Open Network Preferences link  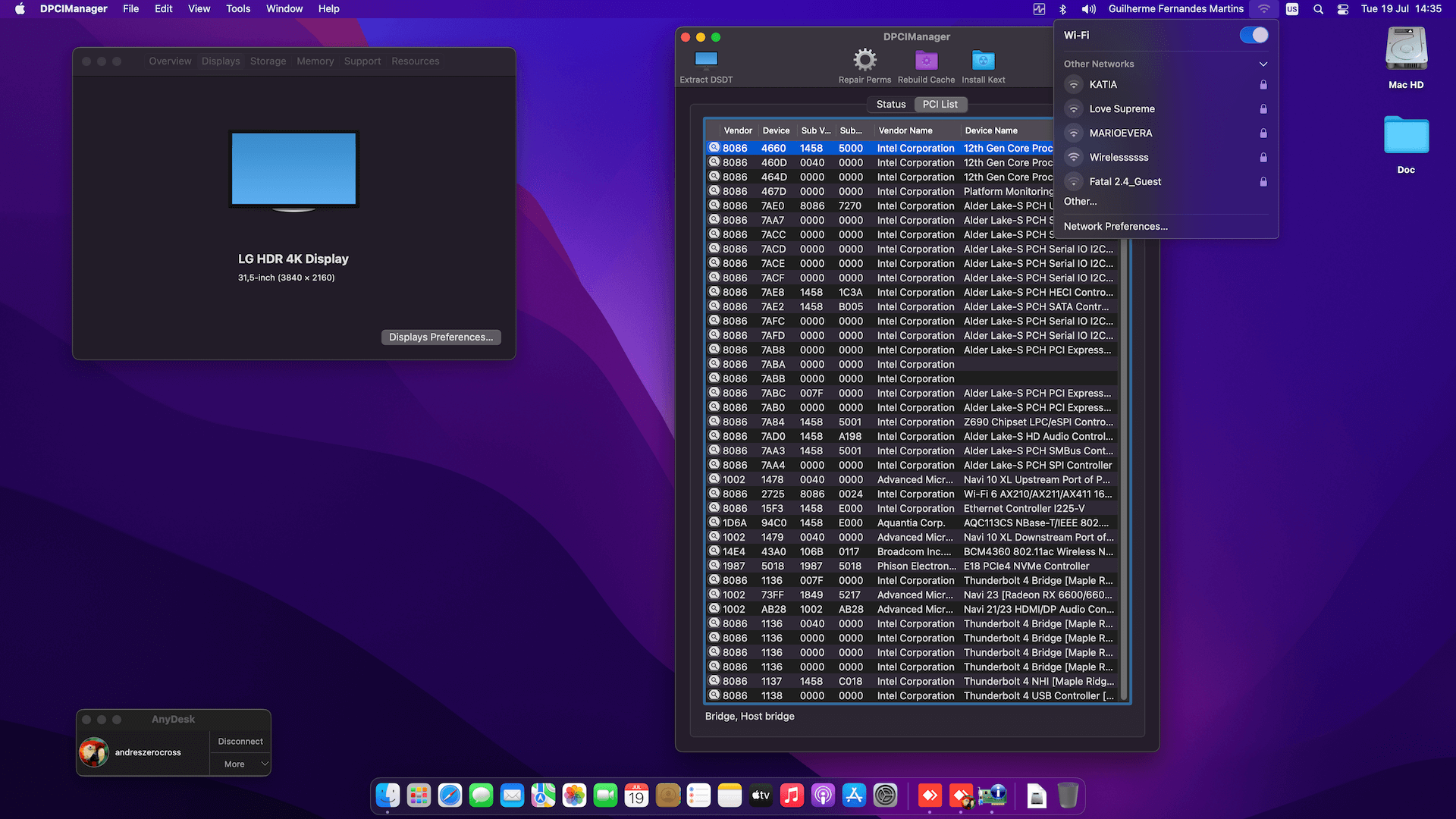[x=1115, y=226]
